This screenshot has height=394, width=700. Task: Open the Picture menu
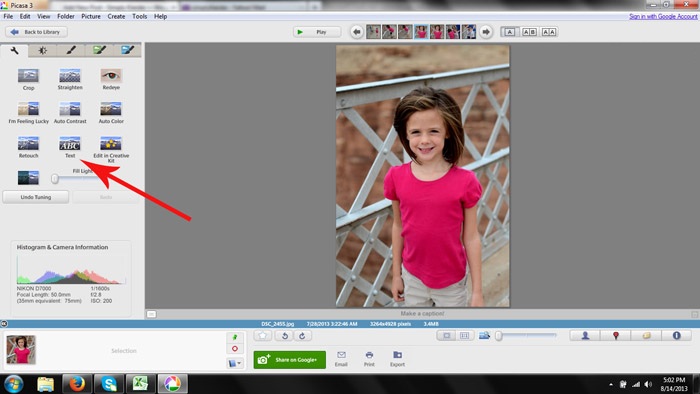click(91, 17)
